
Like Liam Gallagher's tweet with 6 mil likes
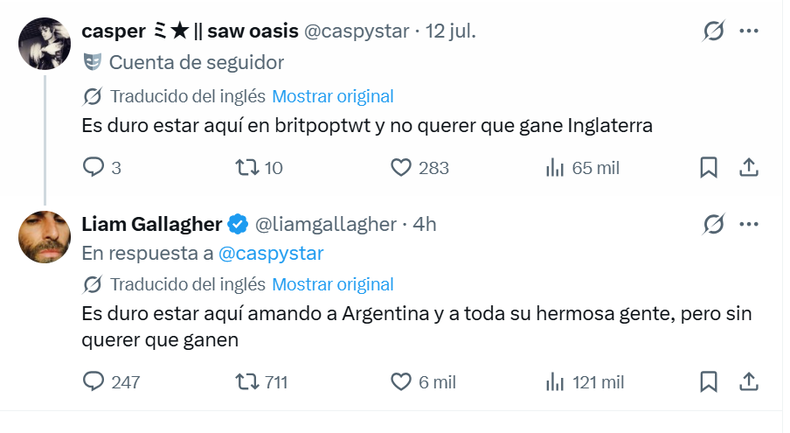click(x=423, y=382)
